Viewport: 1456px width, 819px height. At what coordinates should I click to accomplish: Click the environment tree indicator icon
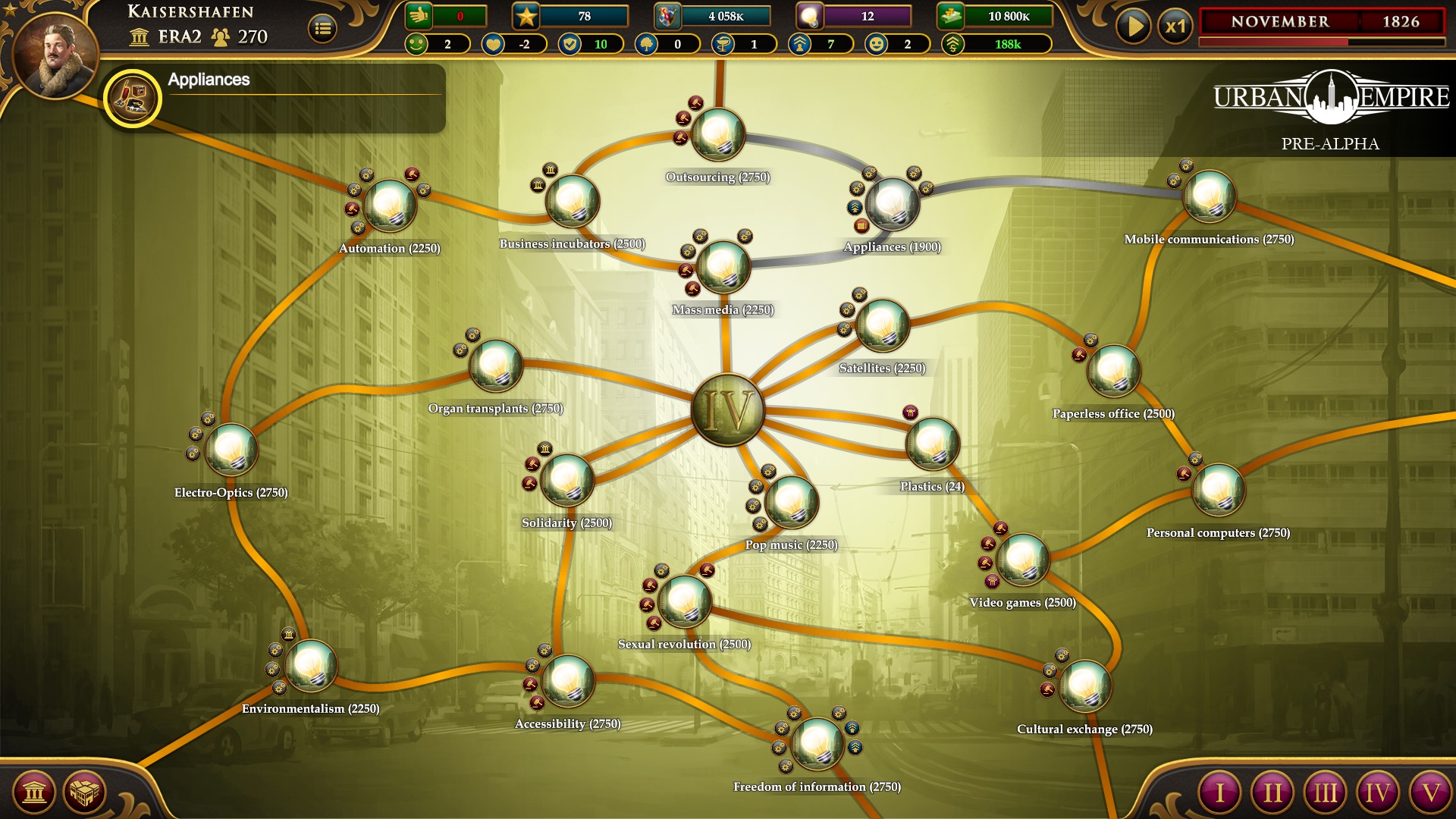pos(646,44)
